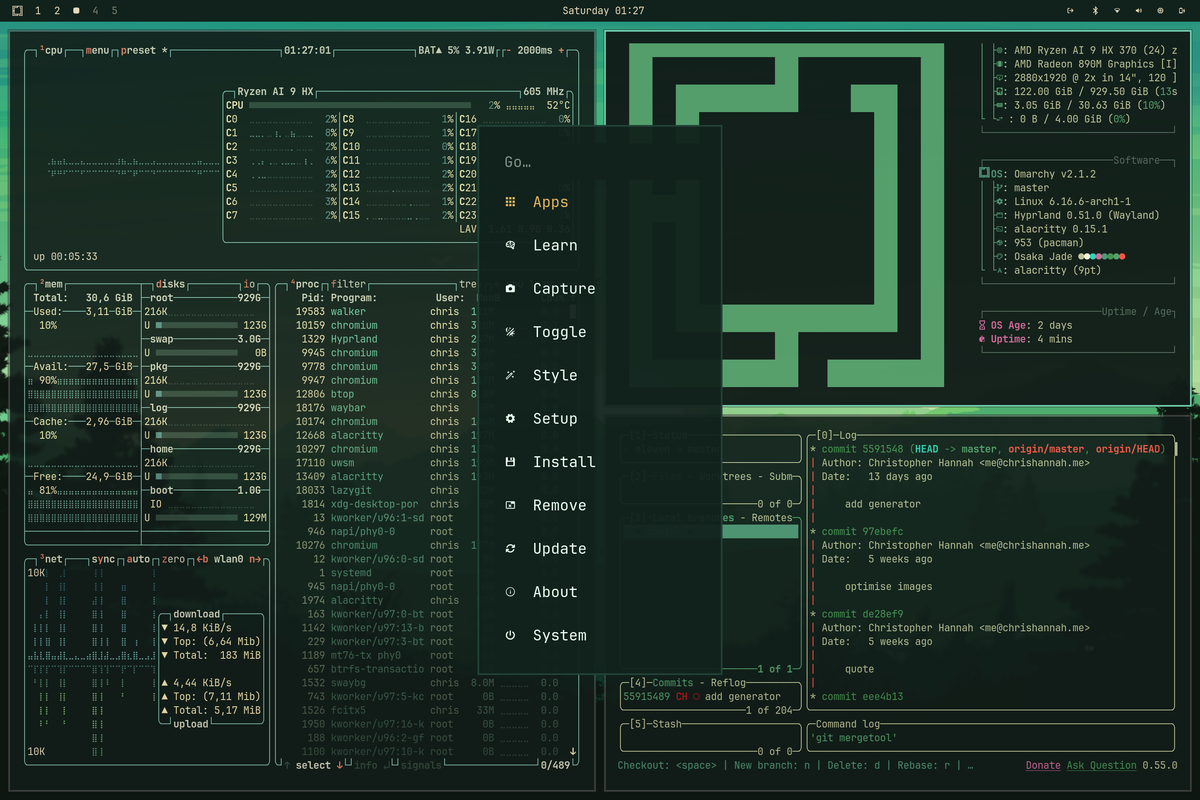Viewport: 1200px width, 800px height.
Task: Click the floppy disk icon beside Install
Action: (x=510, y=462)
